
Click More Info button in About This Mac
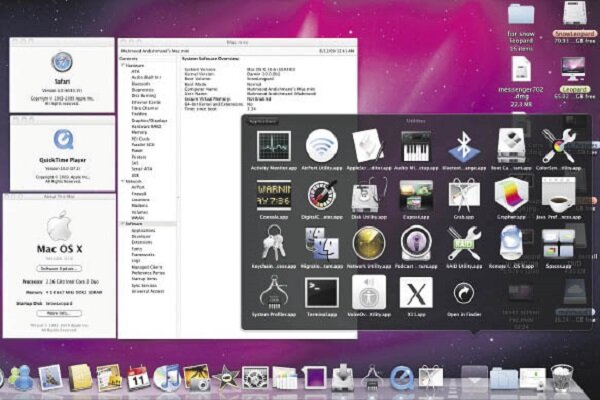(x=59, y=313)
